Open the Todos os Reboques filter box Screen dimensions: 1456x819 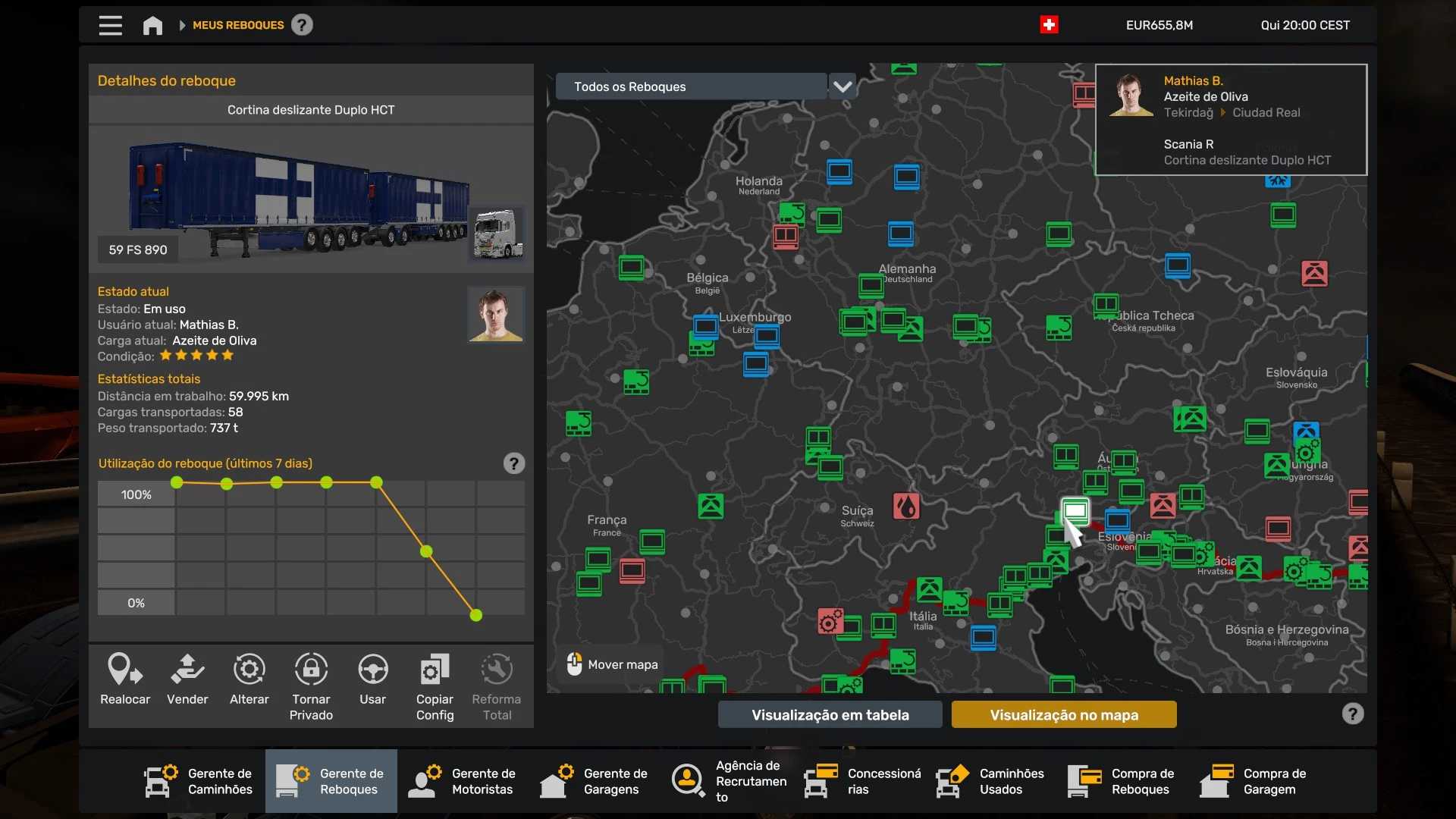click(690, 86)
